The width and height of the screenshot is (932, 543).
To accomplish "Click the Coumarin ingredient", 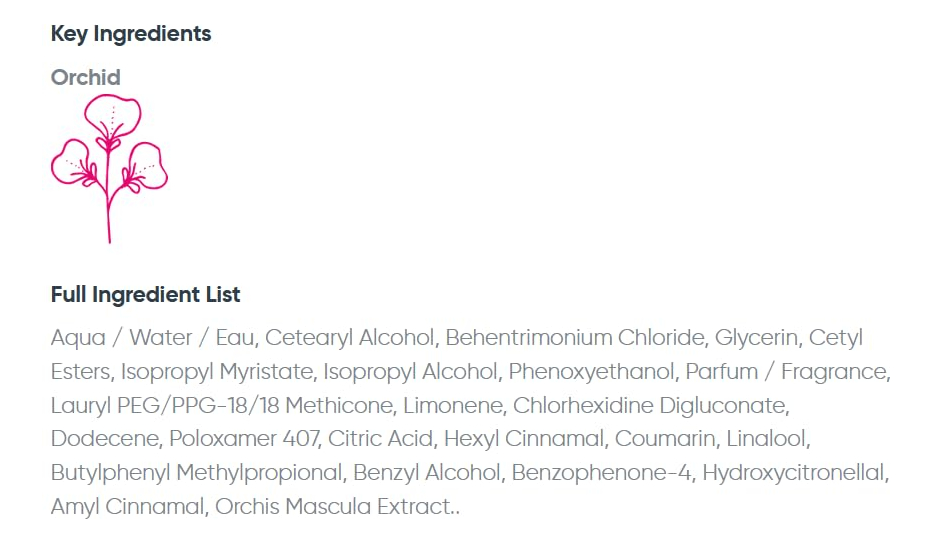I will 664,439.
